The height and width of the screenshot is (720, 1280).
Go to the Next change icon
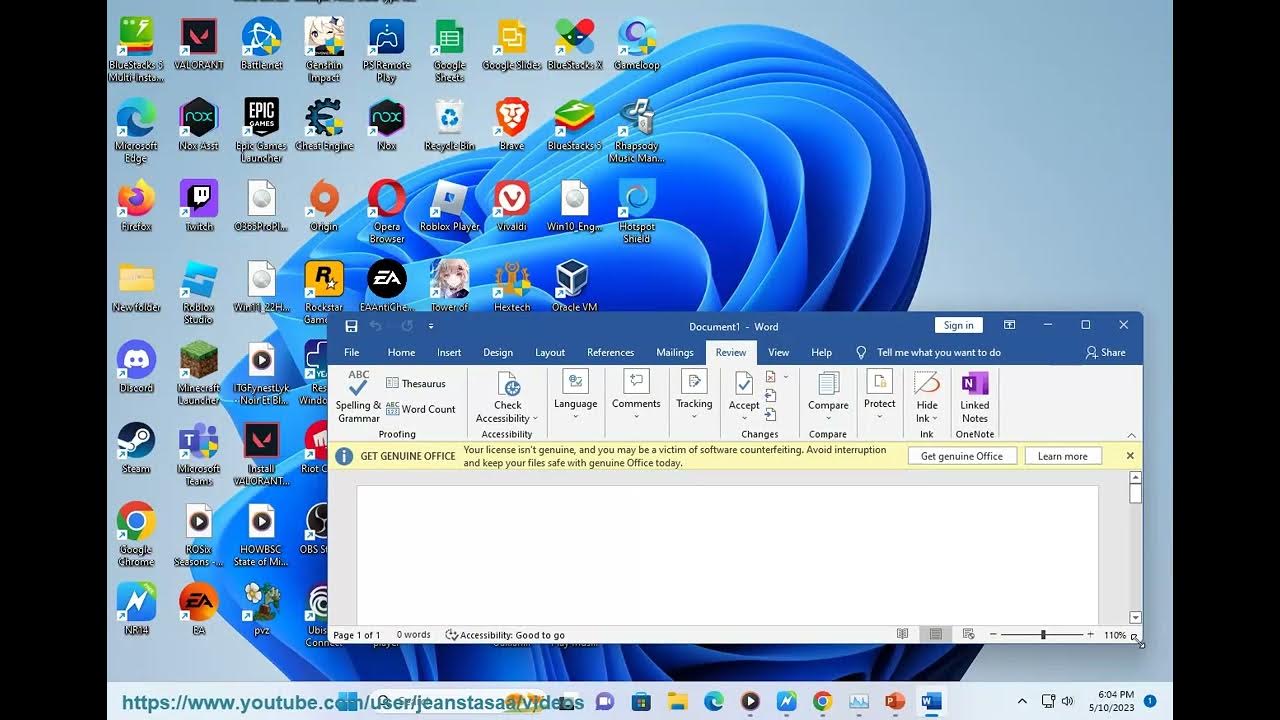(x=771, y=415)
